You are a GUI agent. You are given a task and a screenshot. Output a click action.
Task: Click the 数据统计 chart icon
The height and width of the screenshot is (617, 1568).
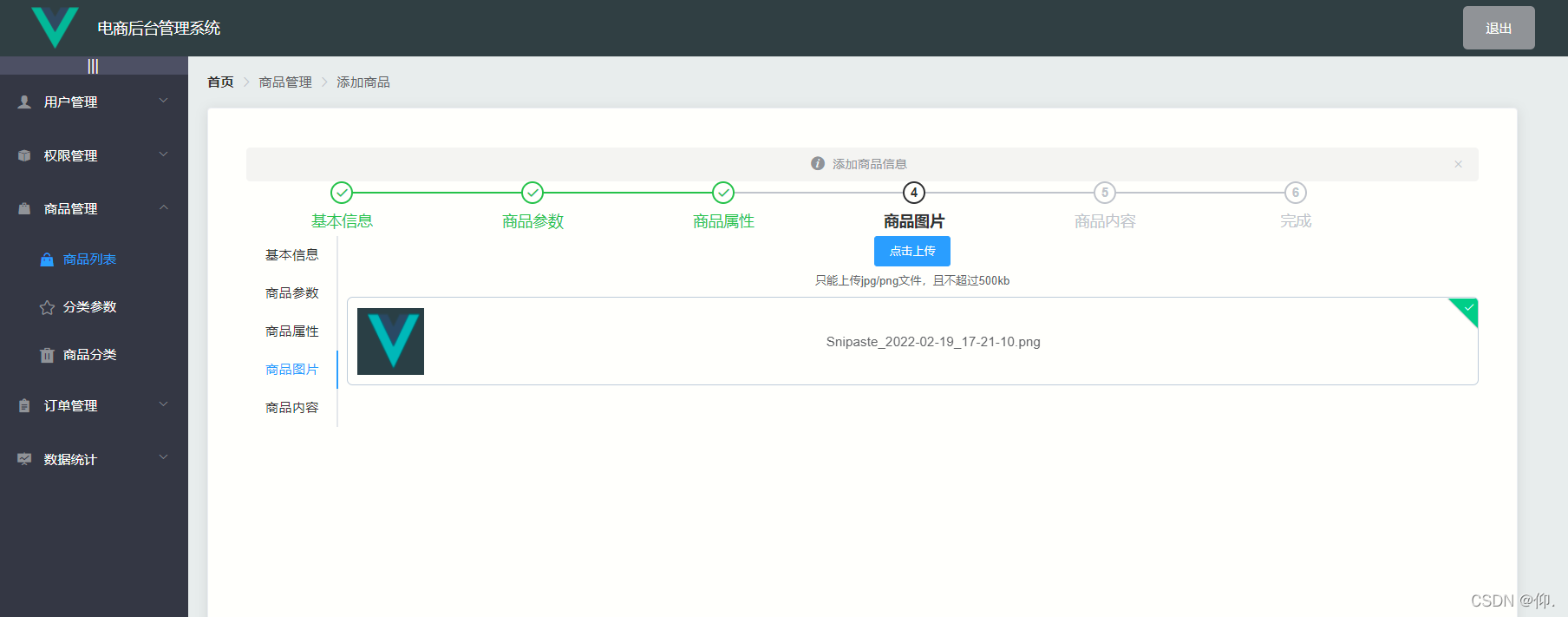[x=24, y=459]
